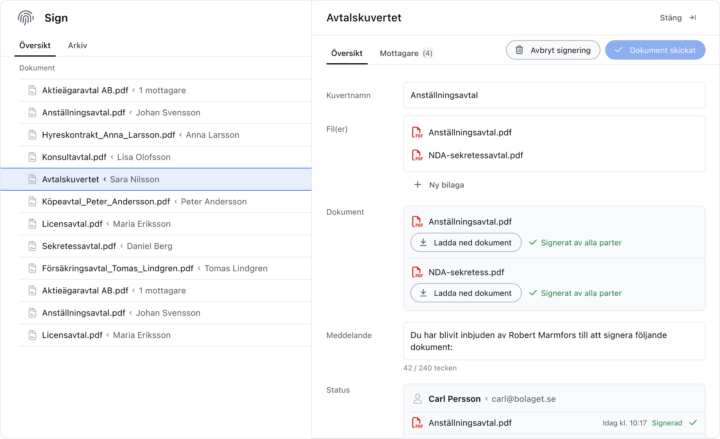Click the PDF icon of NDA-sekretess.pdf
The image size is (720, 439).
(417, 272)
